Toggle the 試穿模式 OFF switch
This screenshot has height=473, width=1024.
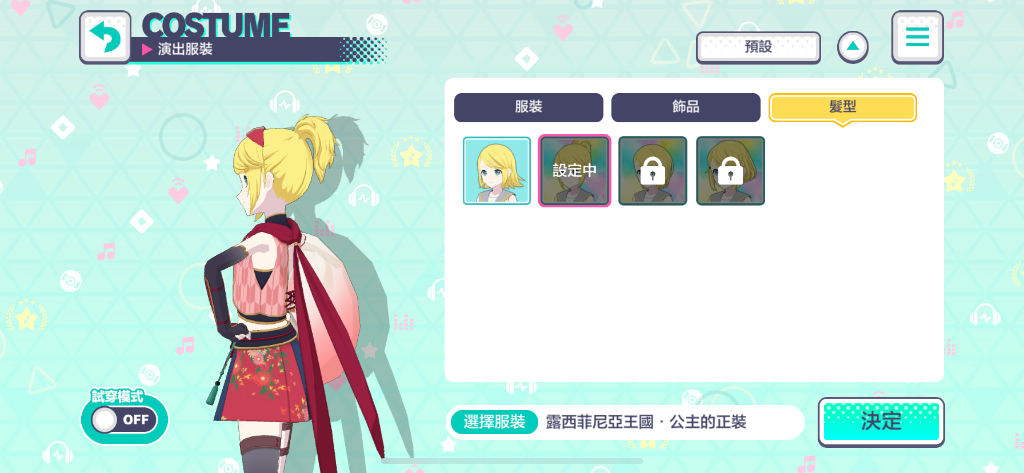coord(124,419)
